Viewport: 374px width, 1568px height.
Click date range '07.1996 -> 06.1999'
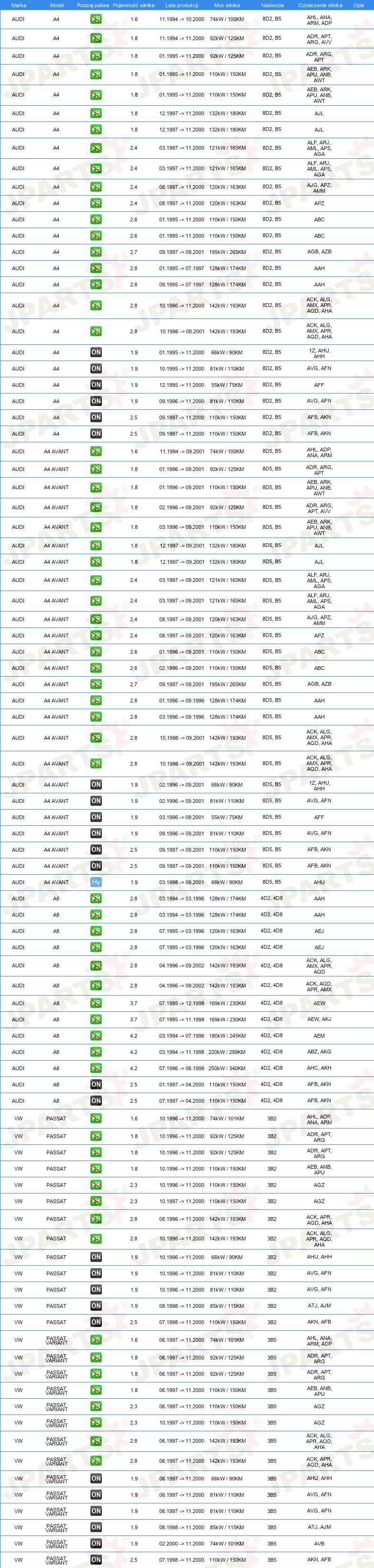(x=182, y=1068)
